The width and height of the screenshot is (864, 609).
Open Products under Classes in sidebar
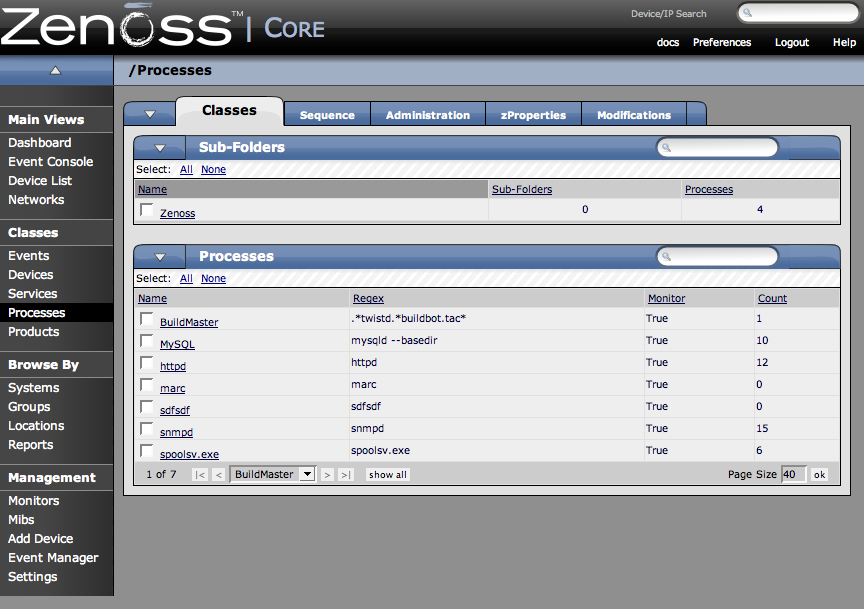click(x=34, y=332)
